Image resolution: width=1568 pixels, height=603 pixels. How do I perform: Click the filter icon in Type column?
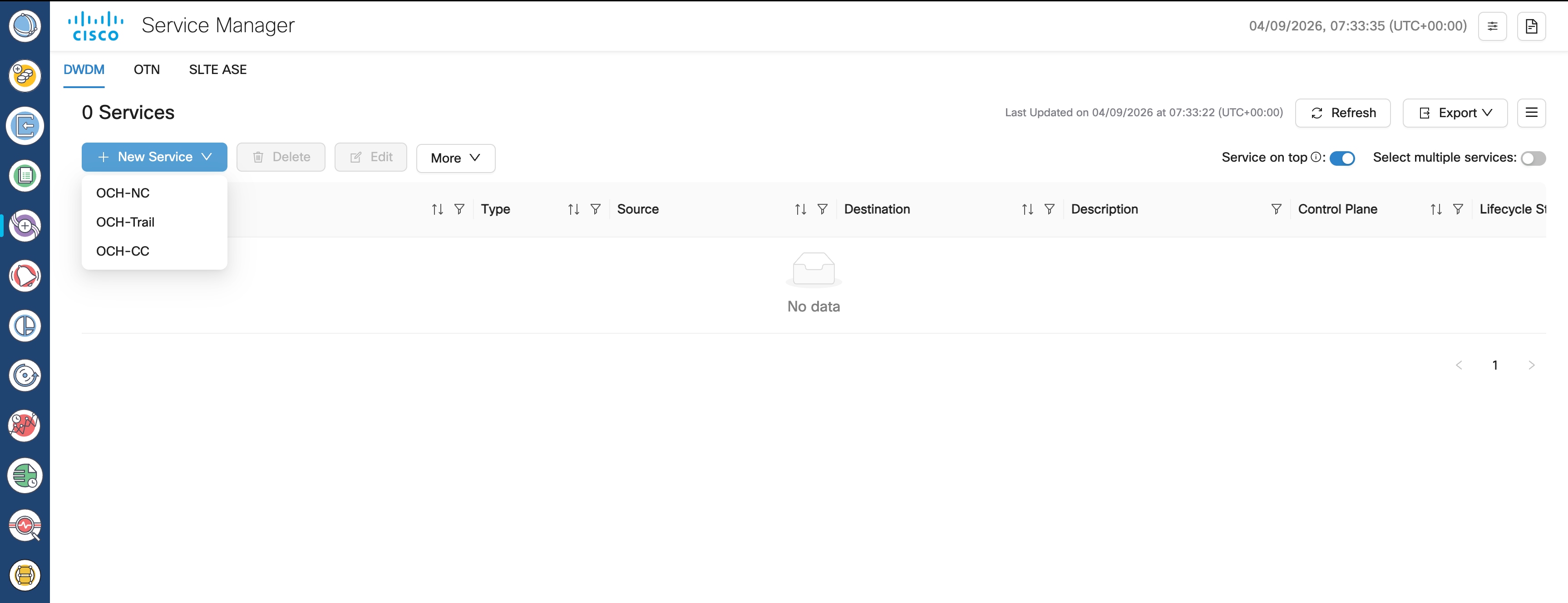pos(595,209)
